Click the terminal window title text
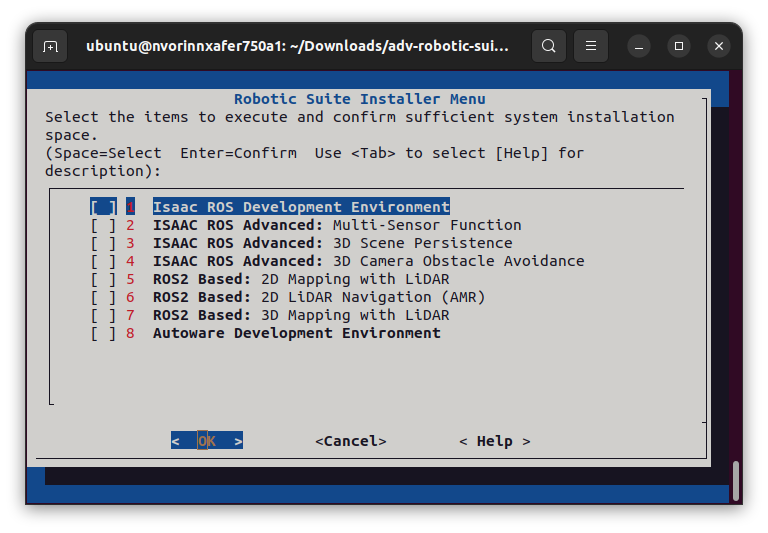This screenshot has width=768, height=533. [x=297, y=46]
